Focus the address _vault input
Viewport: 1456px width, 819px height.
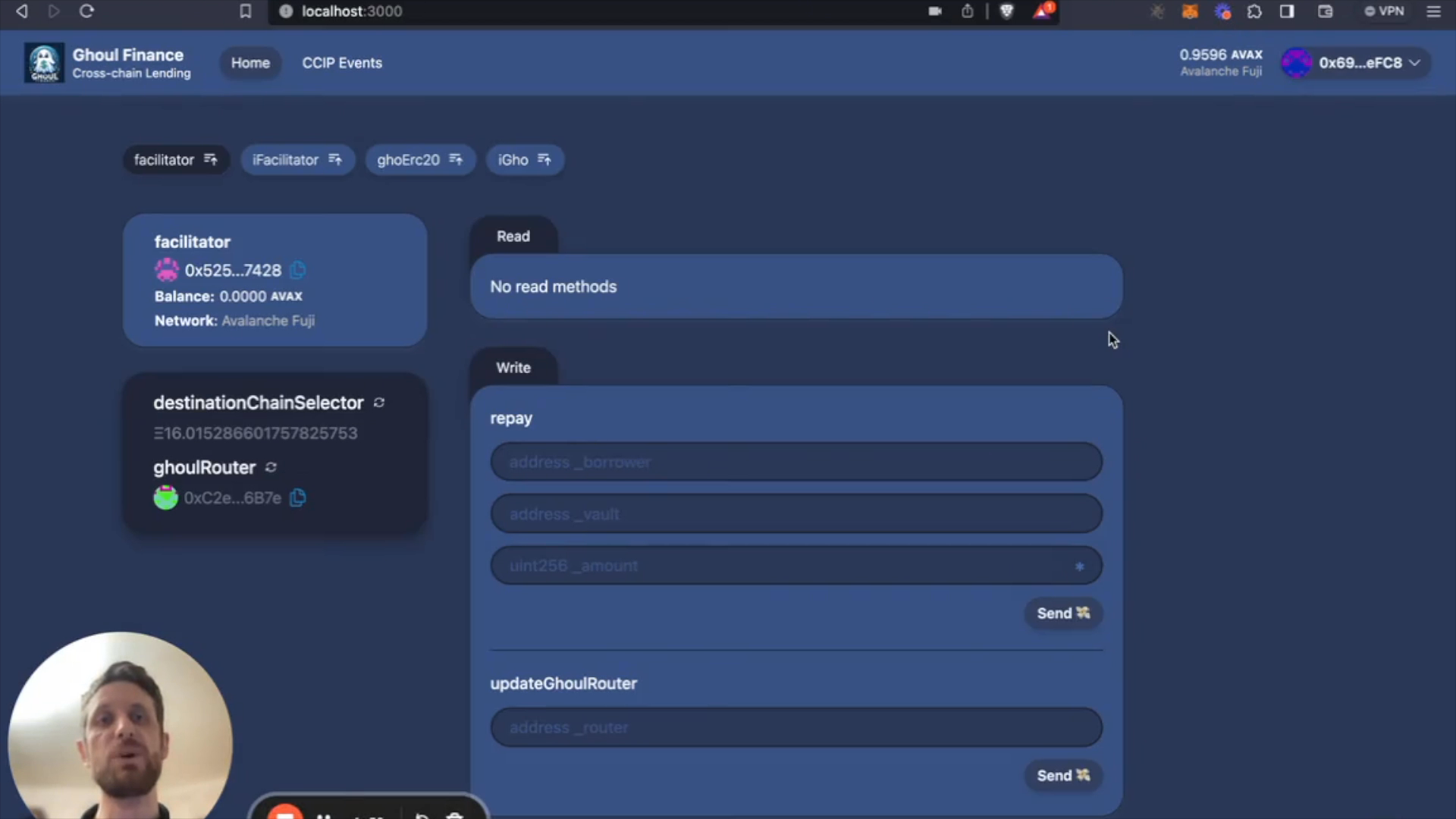click(796, 514)
